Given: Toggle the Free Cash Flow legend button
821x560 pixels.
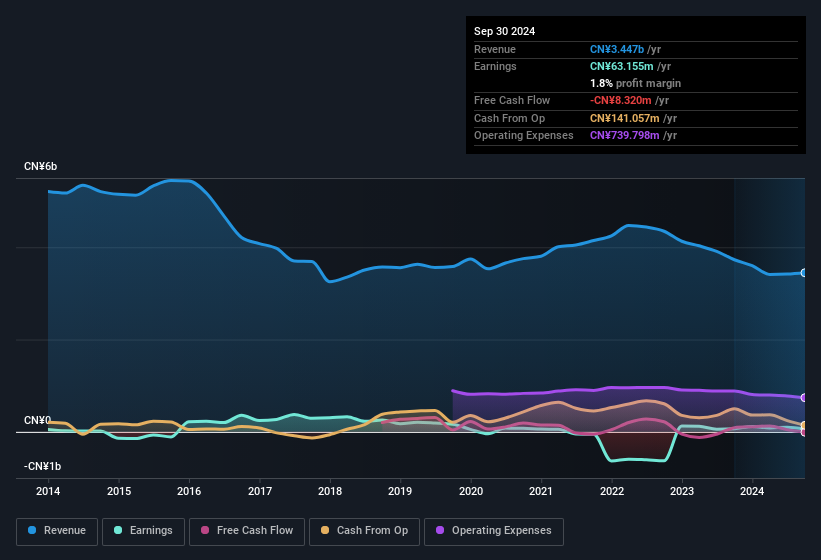Looking at the screenshot, I should 247,531.
